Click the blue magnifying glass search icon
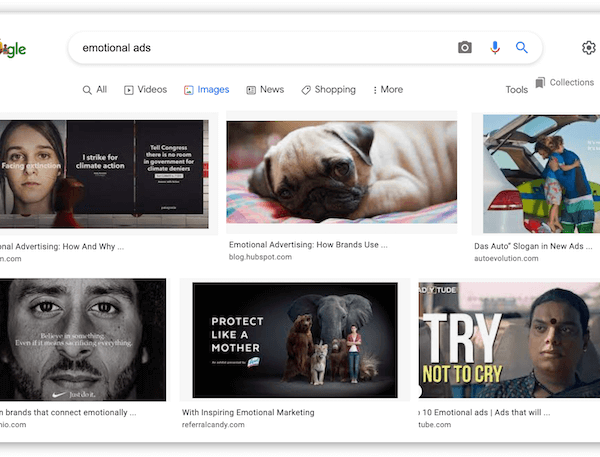Viewport: 600px width, 457px height. tap(521, 48)
